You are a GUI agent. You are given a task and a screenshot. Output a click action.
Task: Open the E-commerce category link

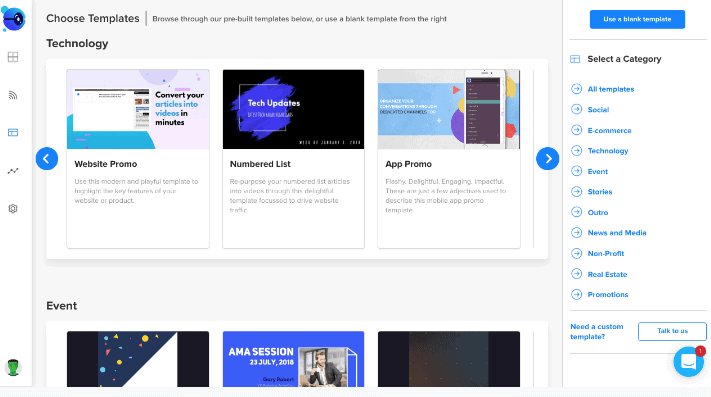pyautogui.click(x=609, y=131)
